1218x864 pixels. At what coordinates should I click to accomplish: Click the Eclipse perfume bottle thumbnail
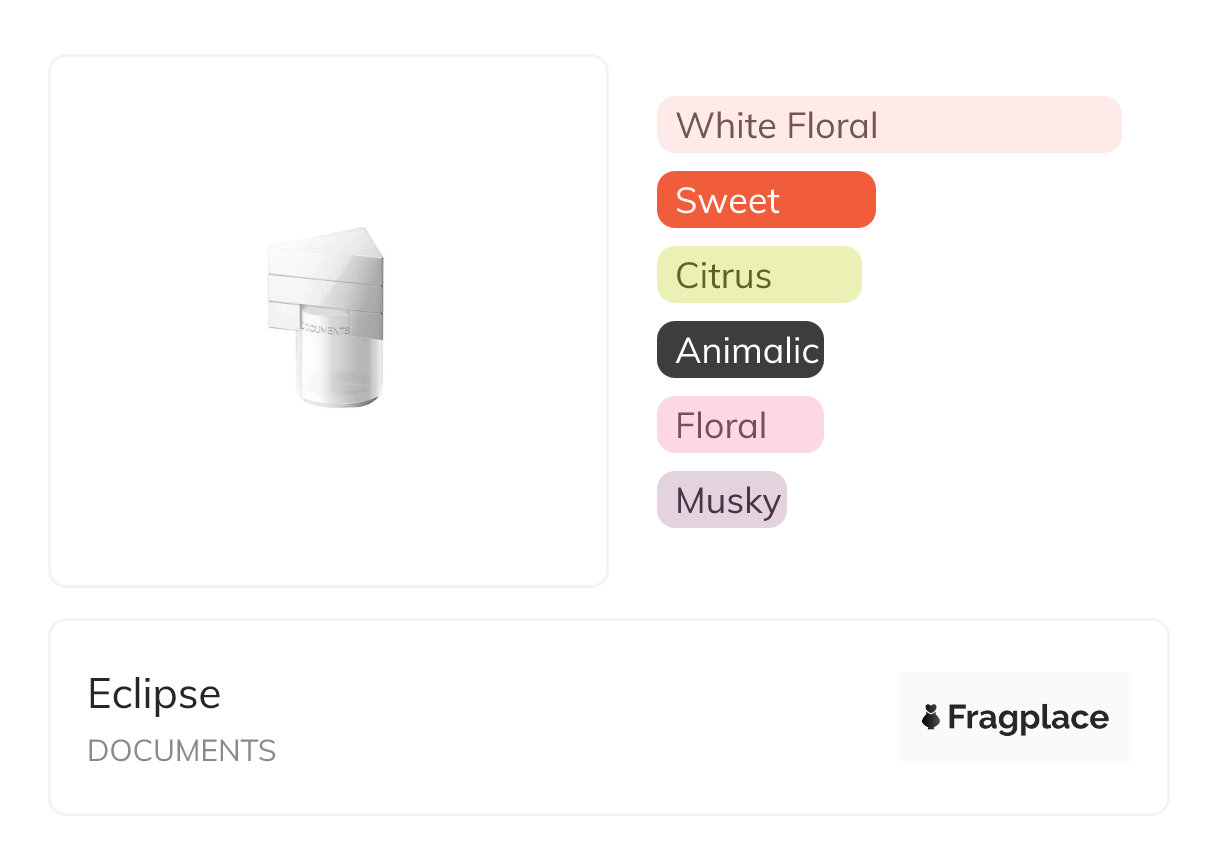coord(326,320)
